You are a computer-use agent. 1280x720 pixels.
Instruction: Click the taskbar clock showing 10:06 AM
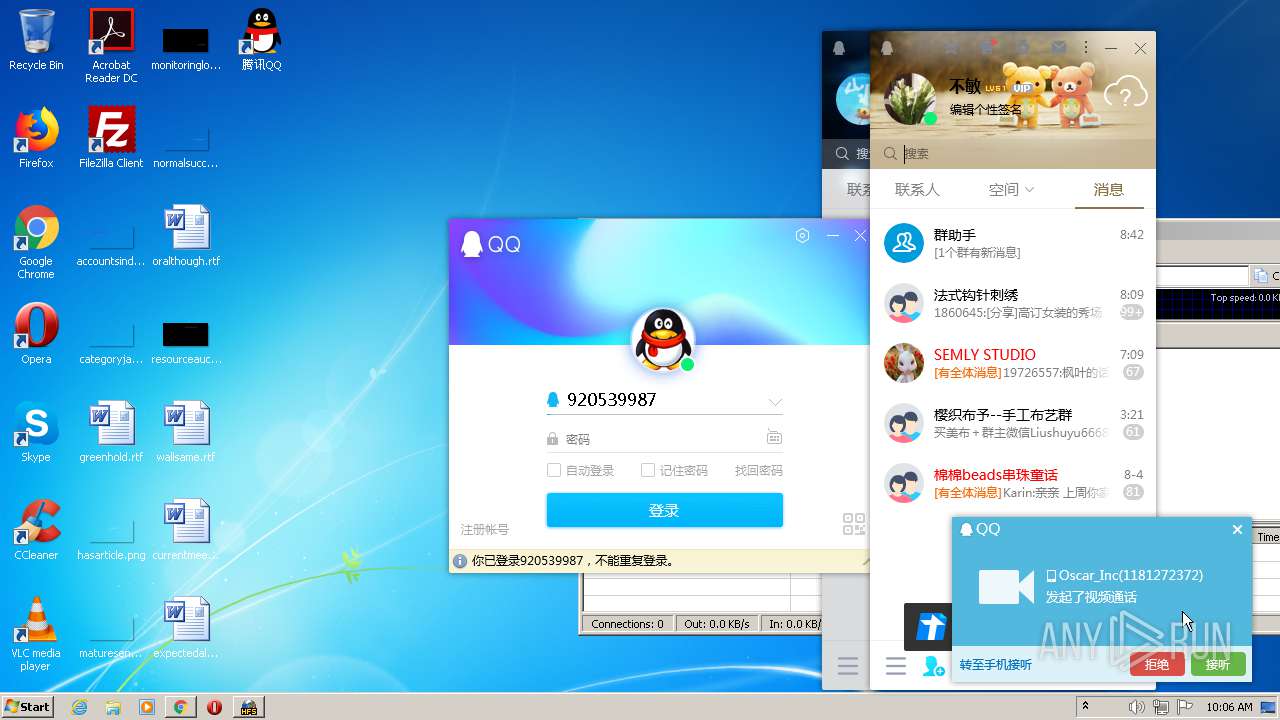[x=1229, y=707]
